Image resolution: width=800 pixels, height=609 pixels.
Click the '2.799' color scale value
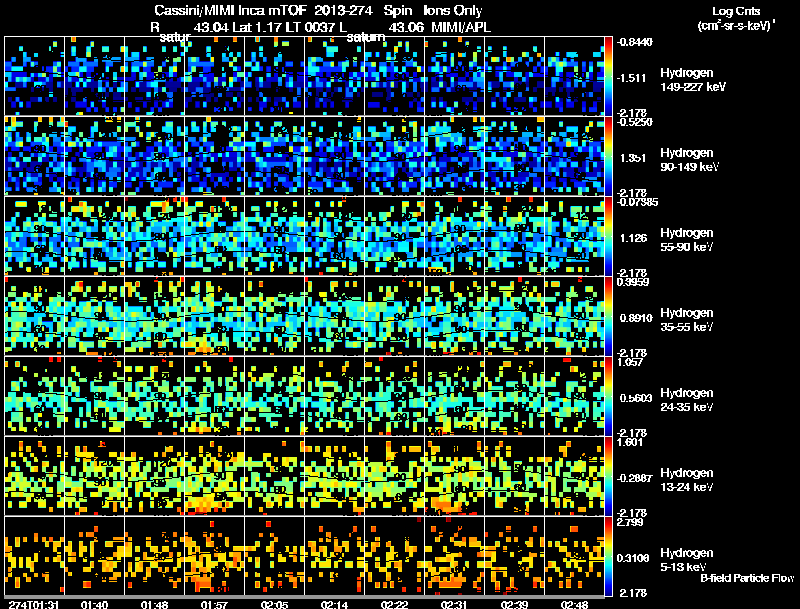tap(630, 522)
